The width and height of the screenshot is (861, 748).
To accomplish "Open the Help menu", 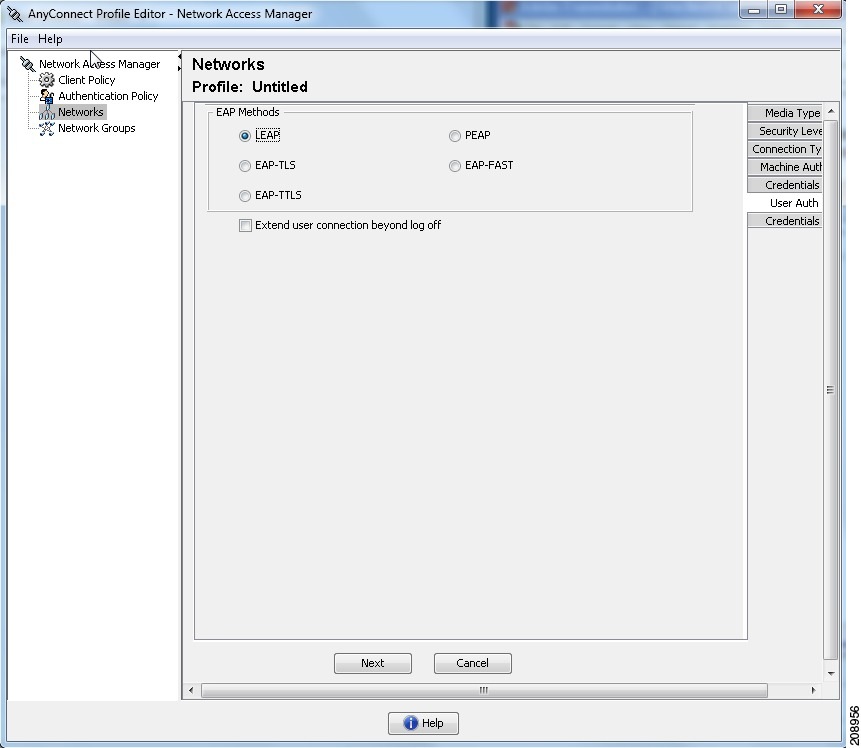I will click(x=50, y=39).
